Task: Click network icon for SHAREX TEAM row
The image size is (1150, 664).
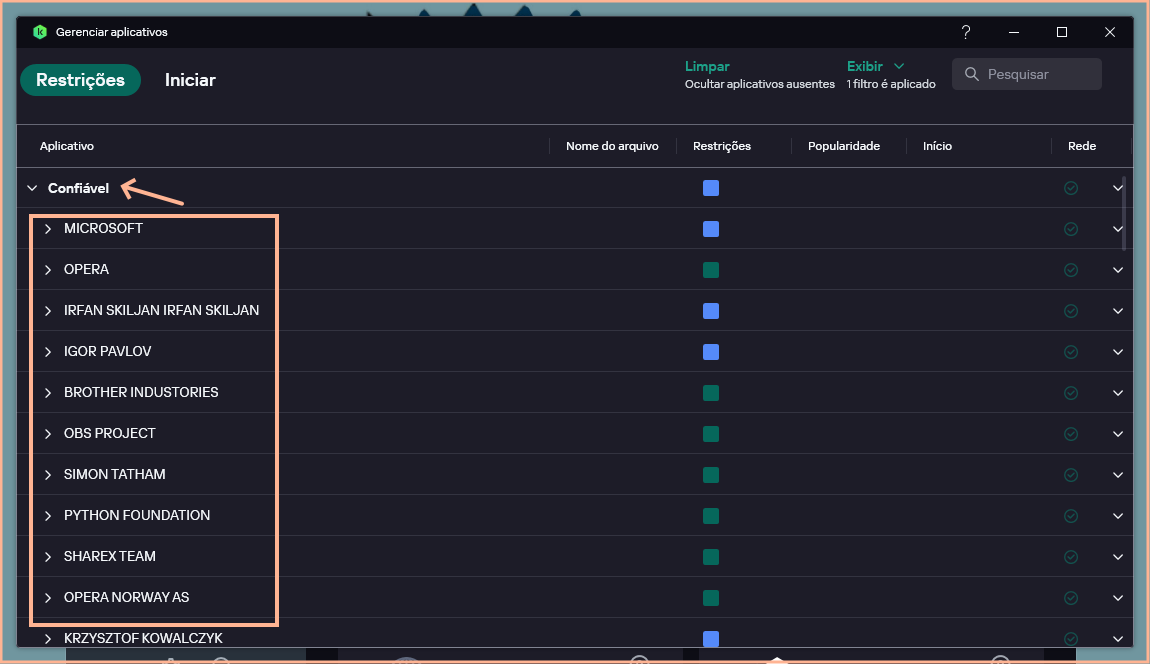Action: (x=1071, y=557)
